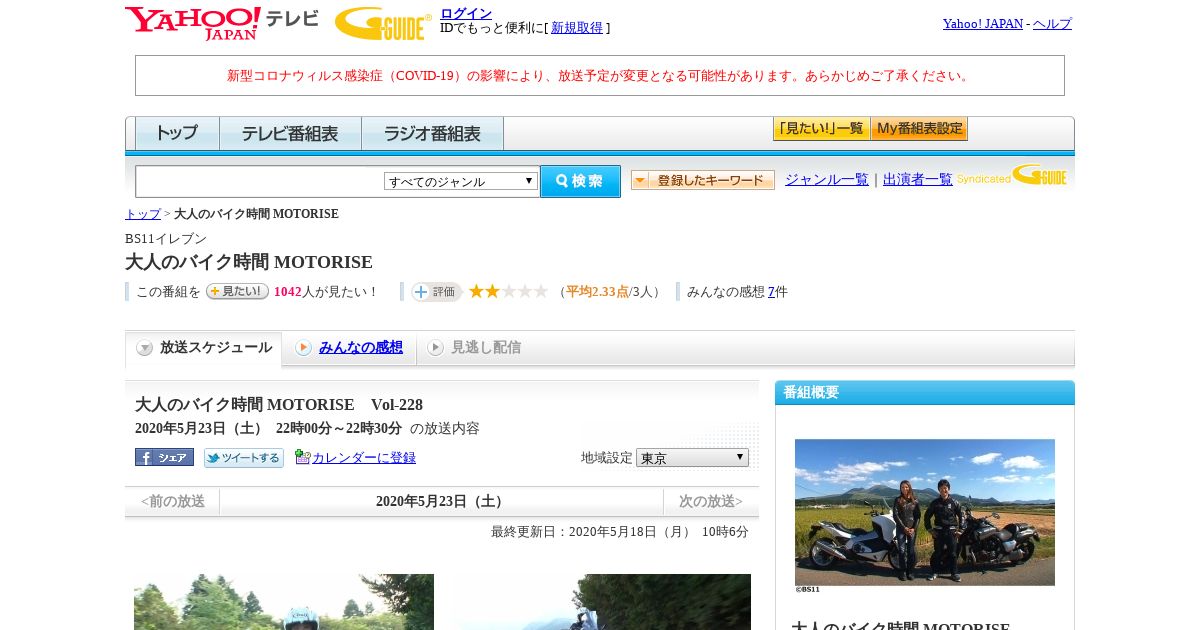Rate the program with the fifth star
This screenshot has height=630, width=1200.
point(541,291)
